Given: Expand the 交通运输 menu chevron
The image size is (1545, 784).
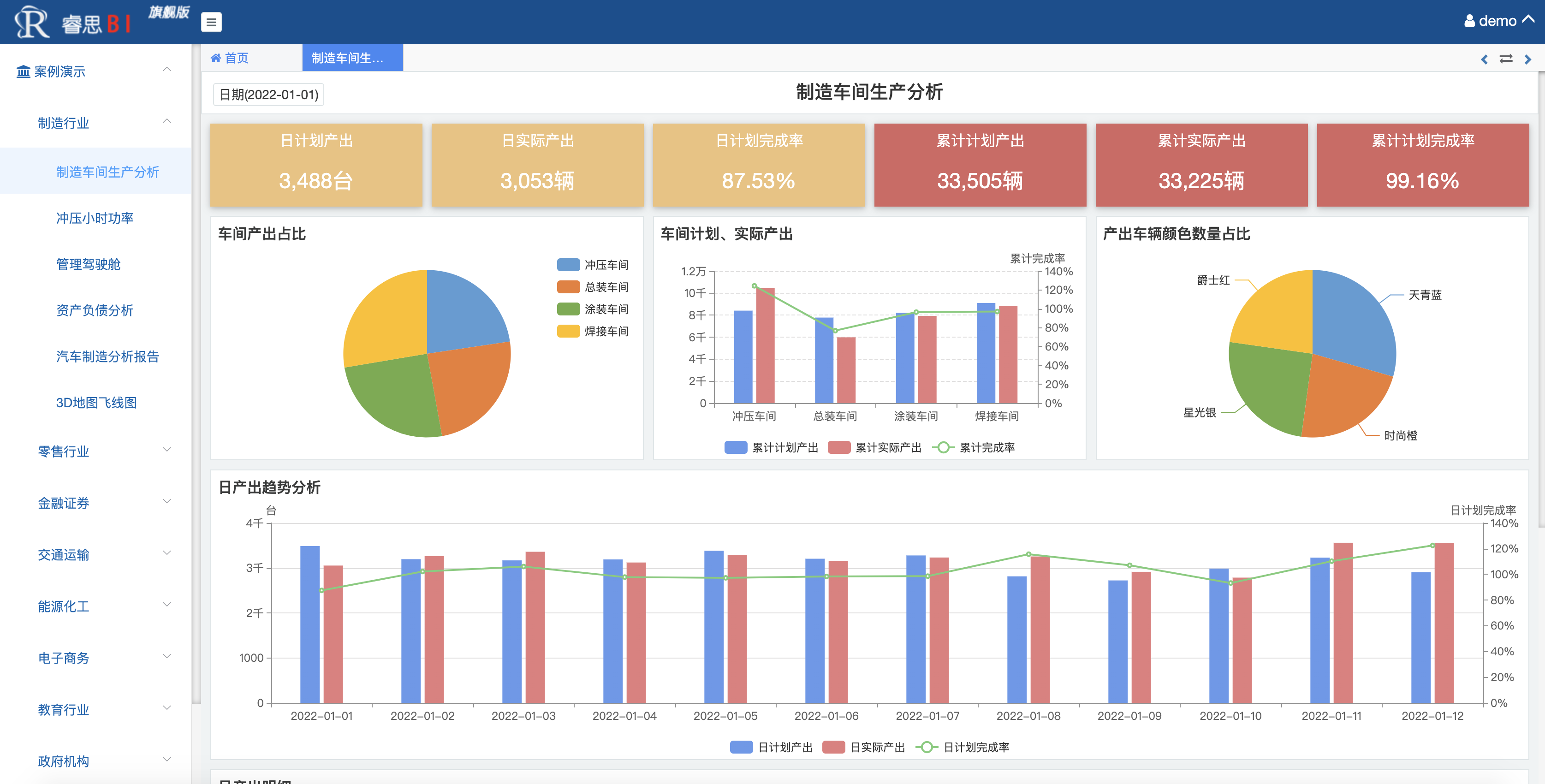Looking at the screenshot, I should coord(167,553).
